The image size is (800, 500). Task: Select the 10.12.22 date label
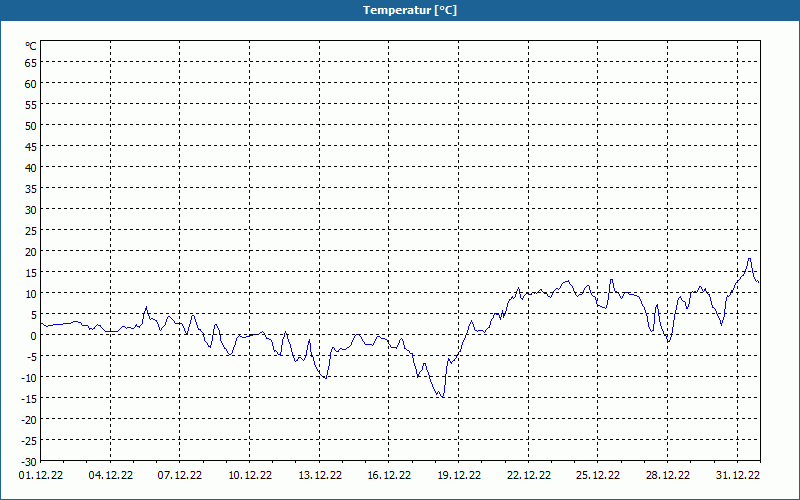pos(250,475)
